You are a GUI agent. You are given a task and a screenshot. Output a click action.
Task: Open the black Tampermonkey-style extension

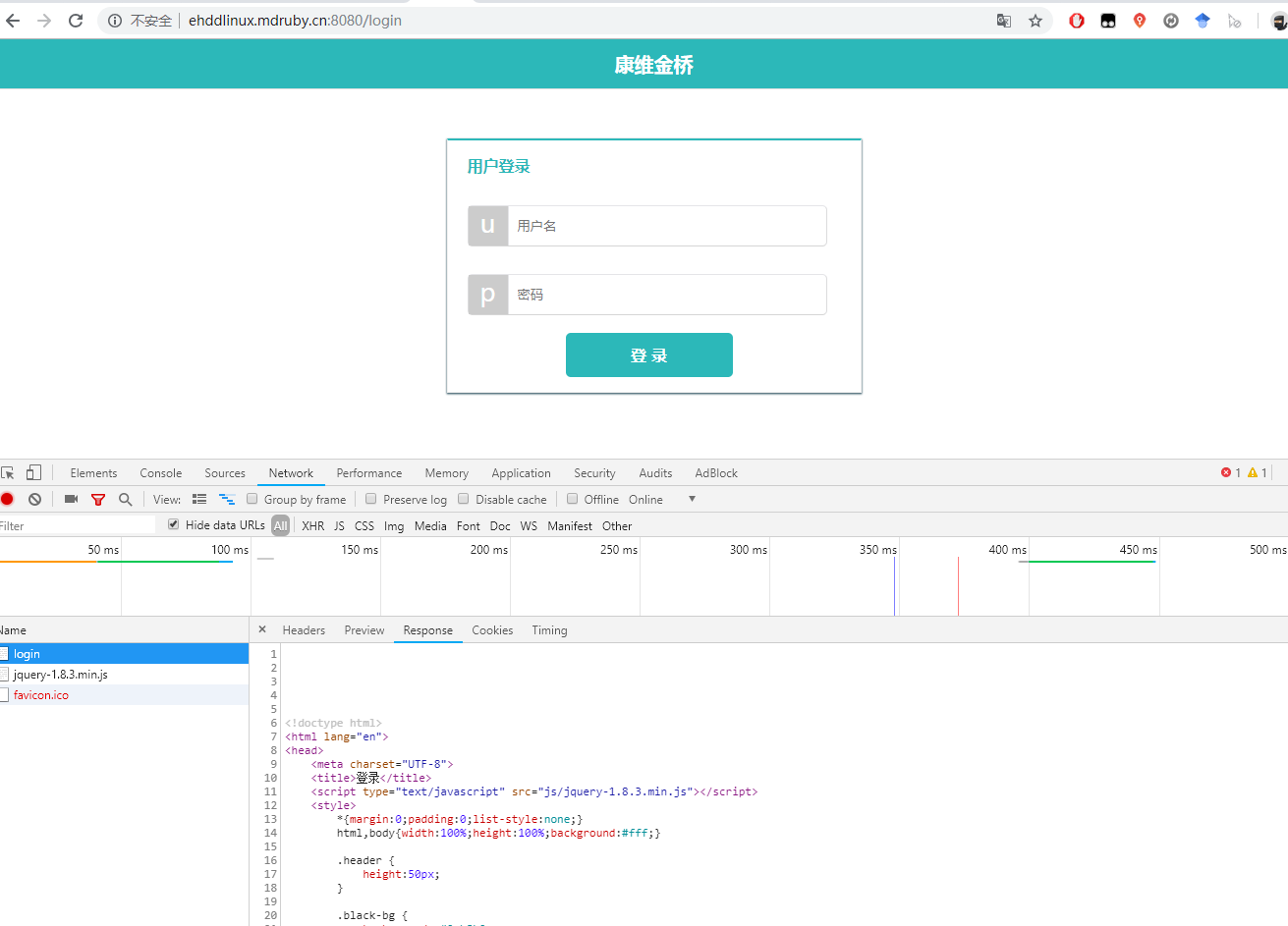[x=1108, y=21]
